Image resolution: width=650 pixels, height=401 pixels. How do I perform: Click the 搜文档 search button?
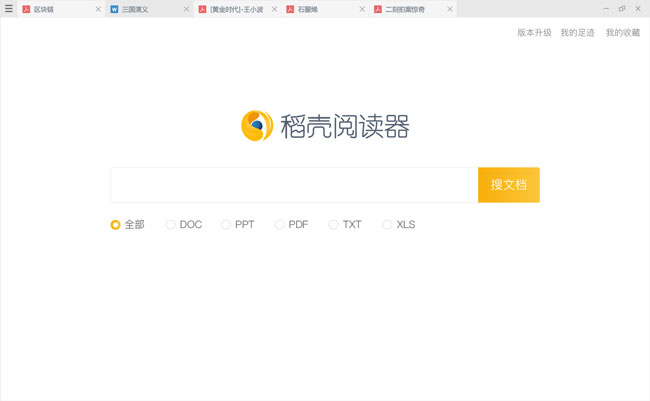(508, 185)
